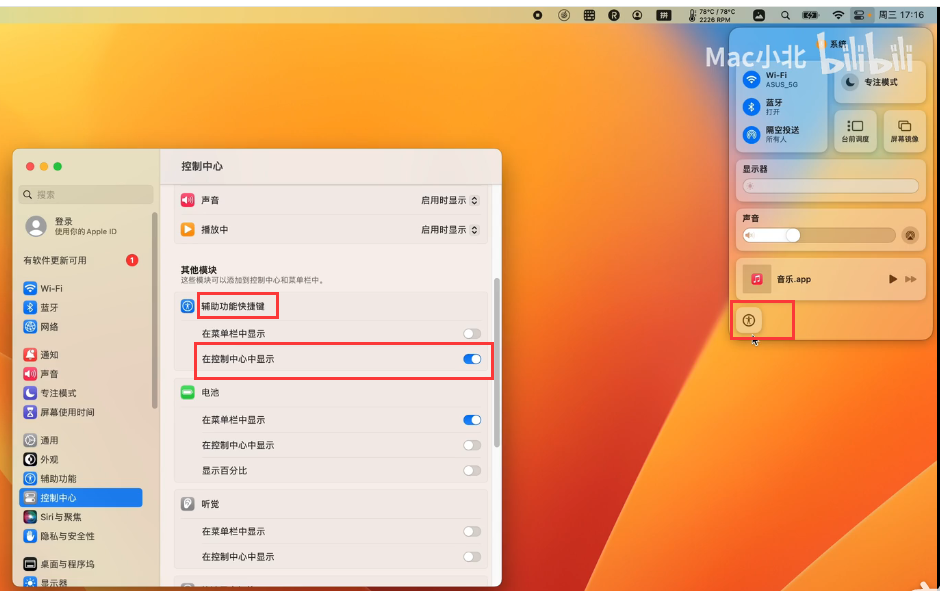Click the 周三 17:16 clock in the menu bar
The image size is (940, 591).
(x=901, y=15)
